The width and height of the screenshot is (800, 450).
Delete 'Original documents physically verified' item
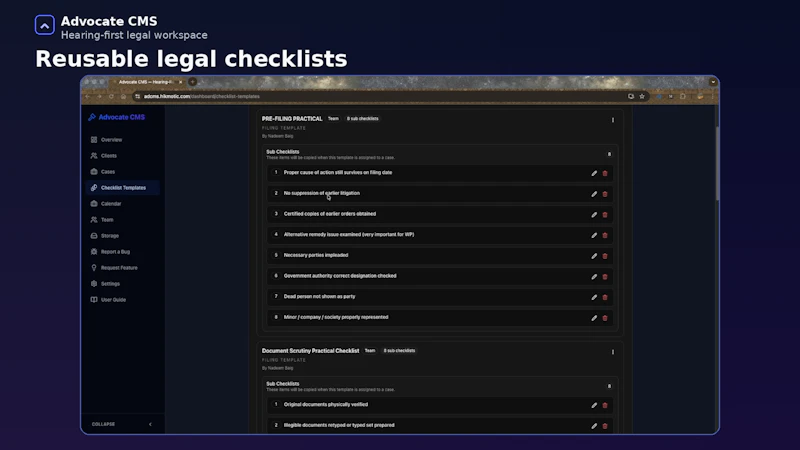tap(605, 405)
